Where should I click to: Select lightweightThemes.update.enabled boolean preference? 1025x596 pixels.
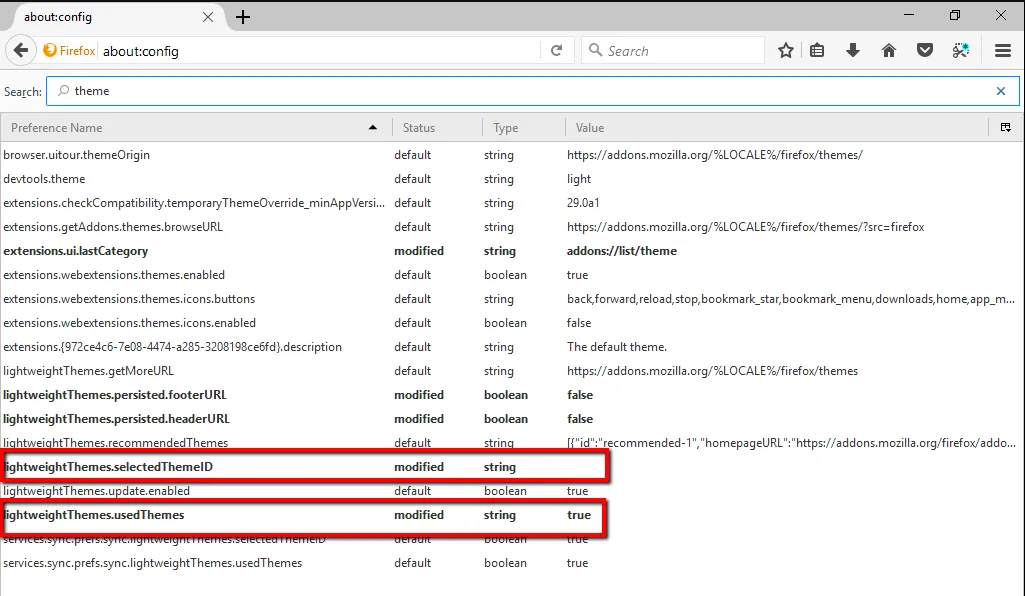[96, 491]
